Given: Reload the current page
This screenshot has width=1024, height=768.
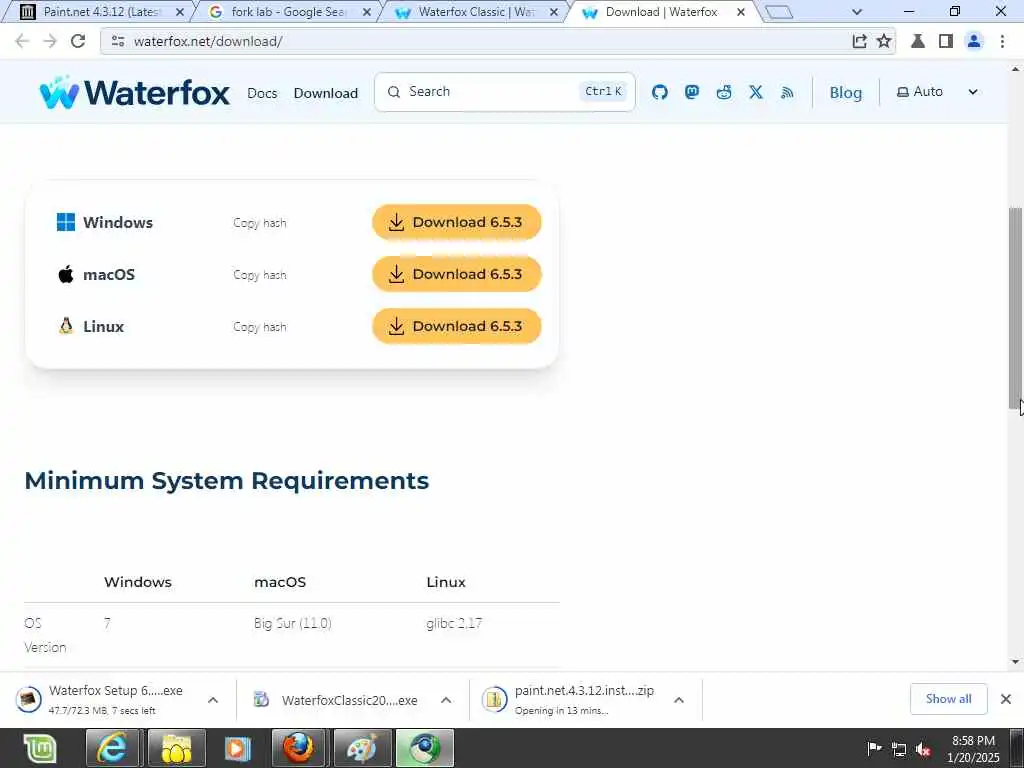Looking at the screenshot, I should tap(78, 41).
